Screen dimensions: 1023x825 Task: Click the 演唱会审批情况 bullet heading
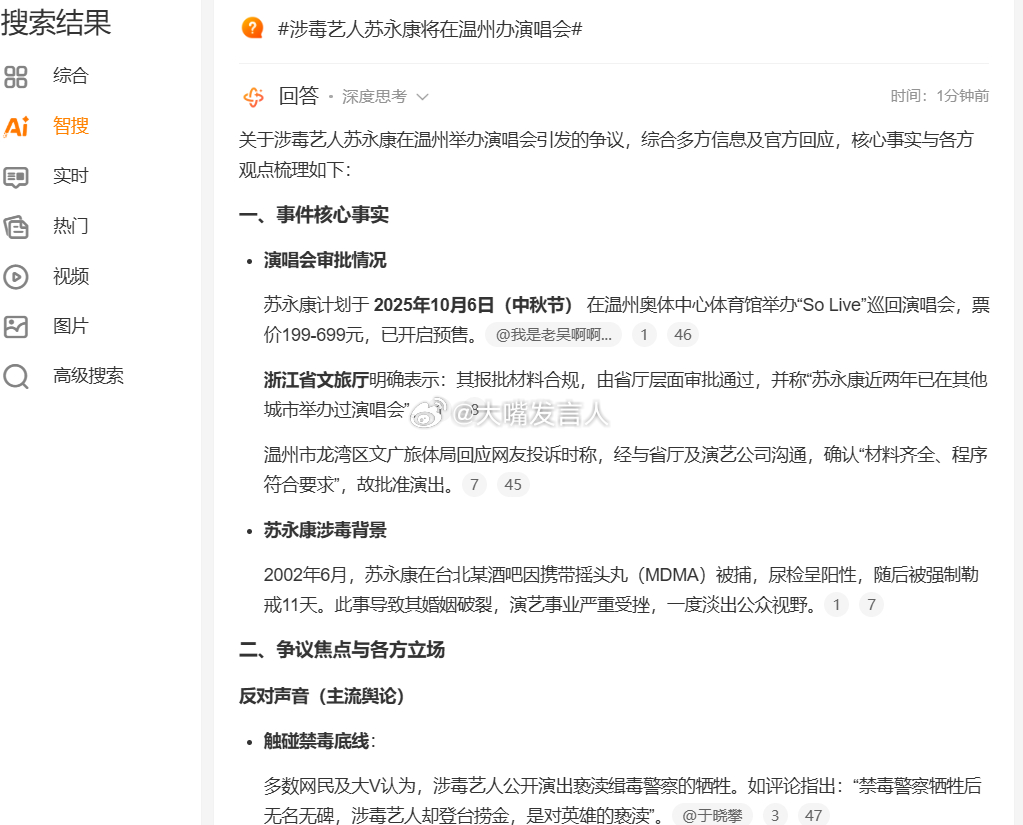[x=325, y=260]
